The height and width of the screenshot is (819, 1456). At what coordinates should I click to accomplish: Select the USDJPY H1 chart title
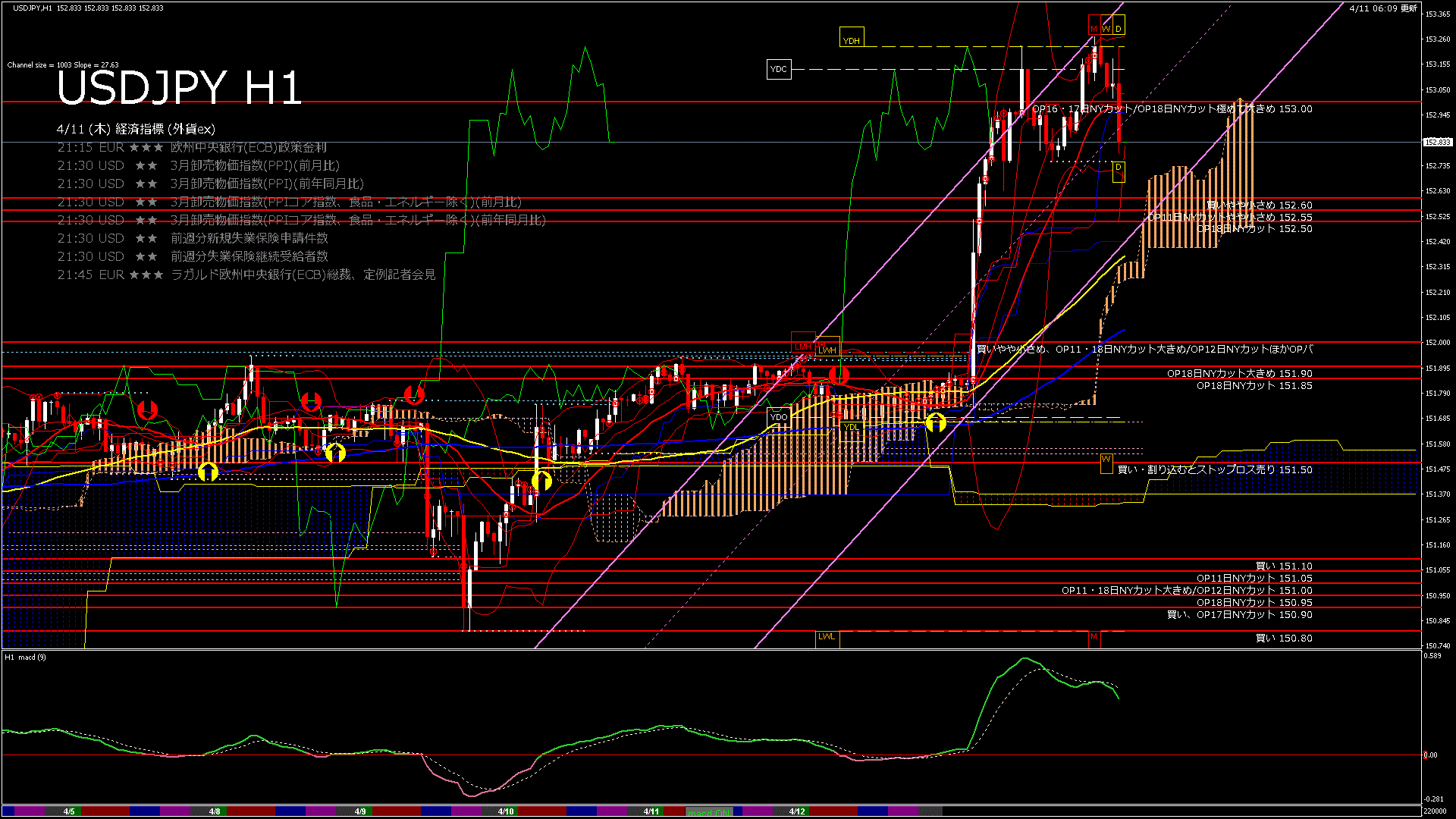click(179, 88)
